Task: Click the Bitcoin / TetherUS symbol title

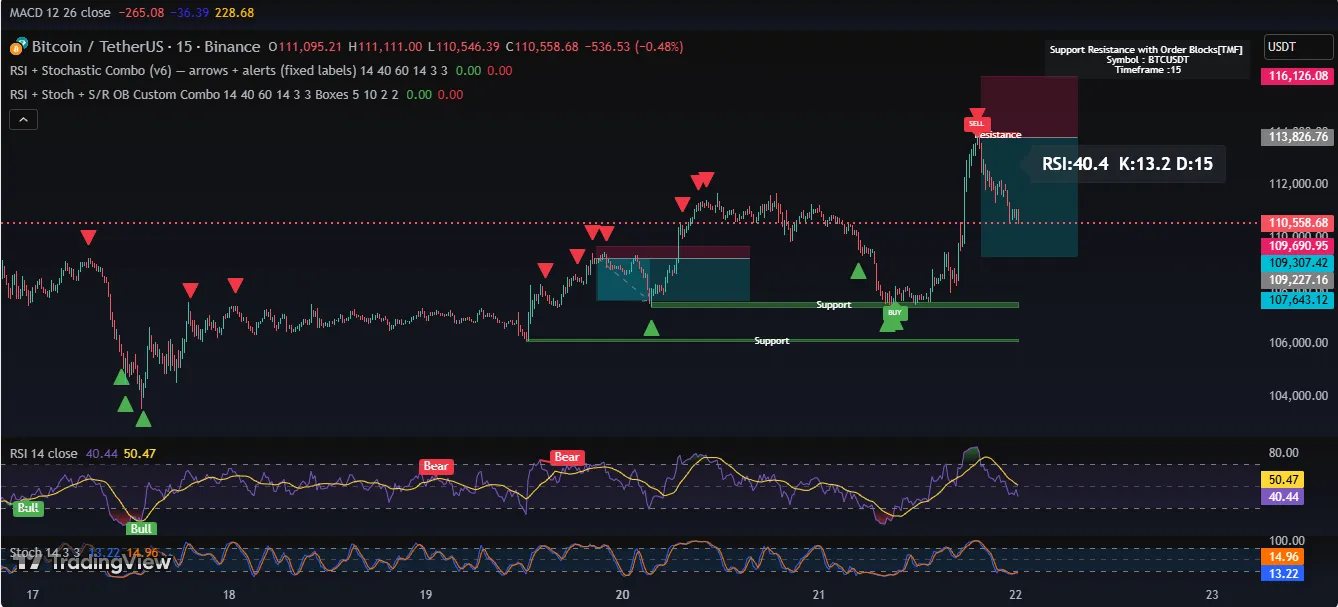Action: tap(146, 47)
